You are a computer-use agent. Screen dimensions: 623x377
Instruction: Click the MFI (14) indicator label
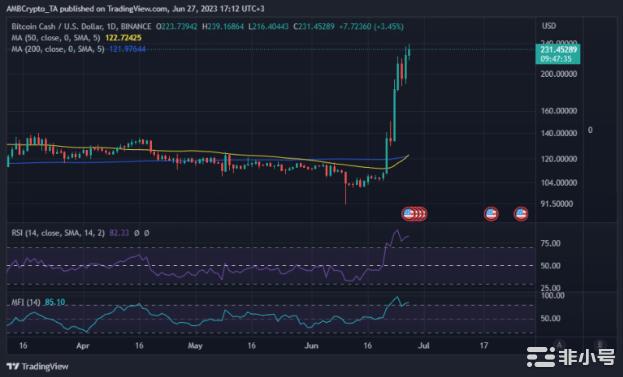click(x=25, y=302)
